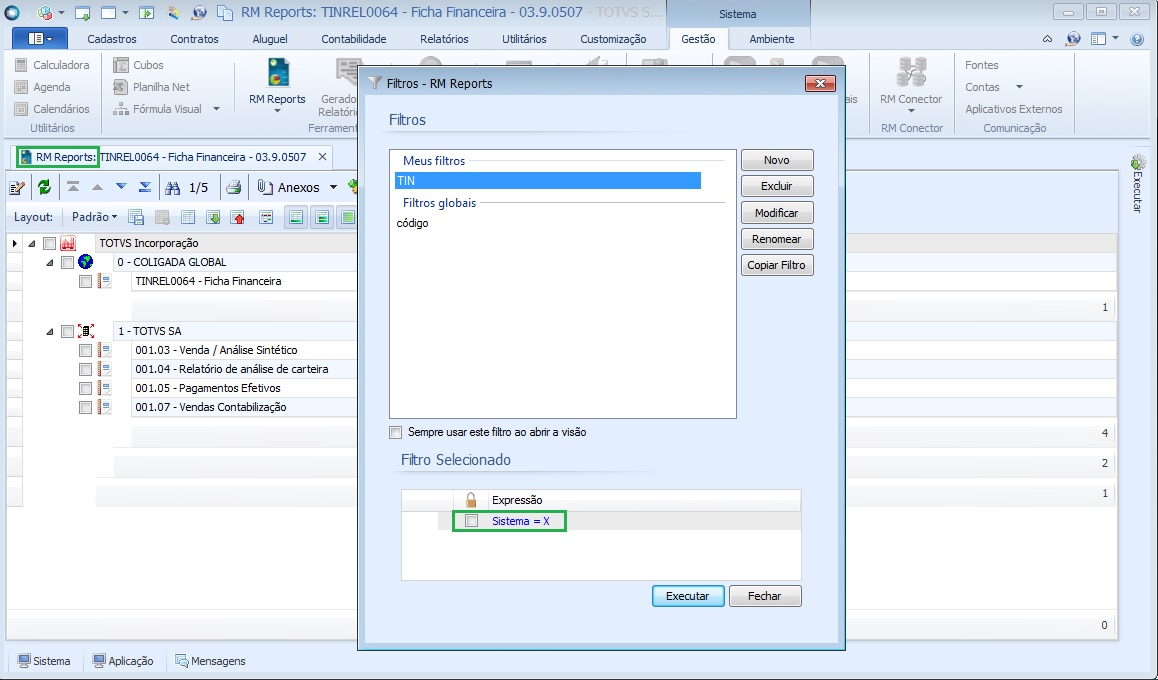Open the Ambiente ribbon tab

point(772,39)
